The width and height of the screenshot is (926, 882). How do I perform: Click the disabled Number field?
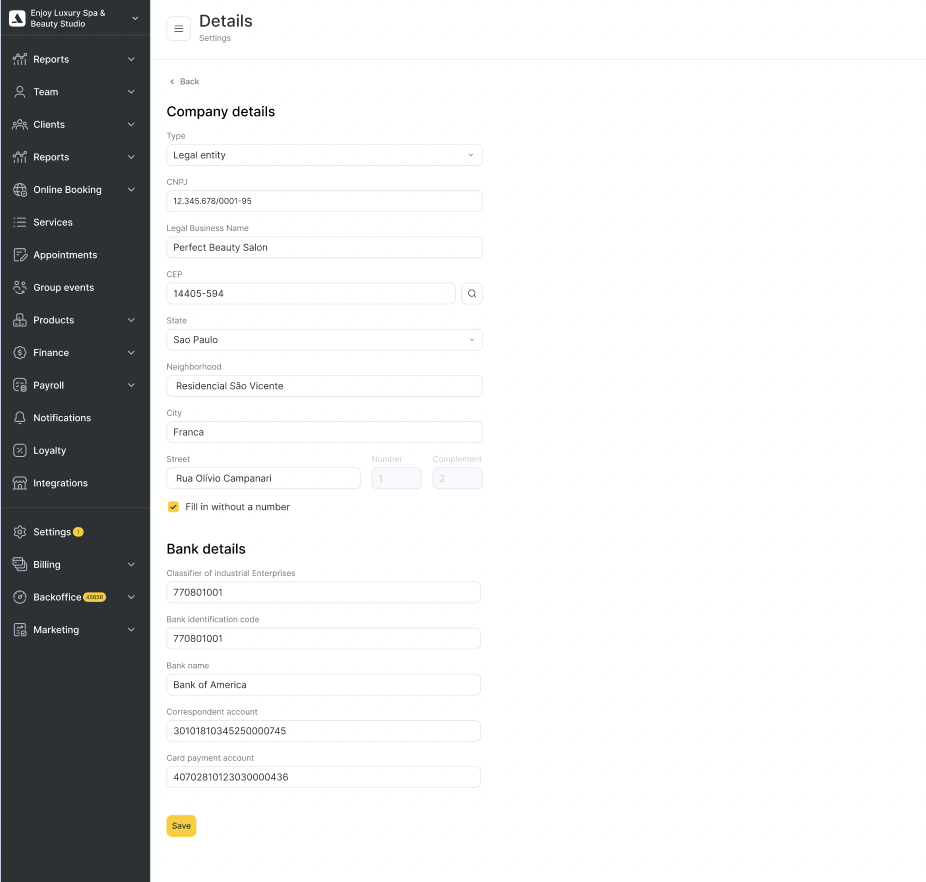[x=396, y=478]
